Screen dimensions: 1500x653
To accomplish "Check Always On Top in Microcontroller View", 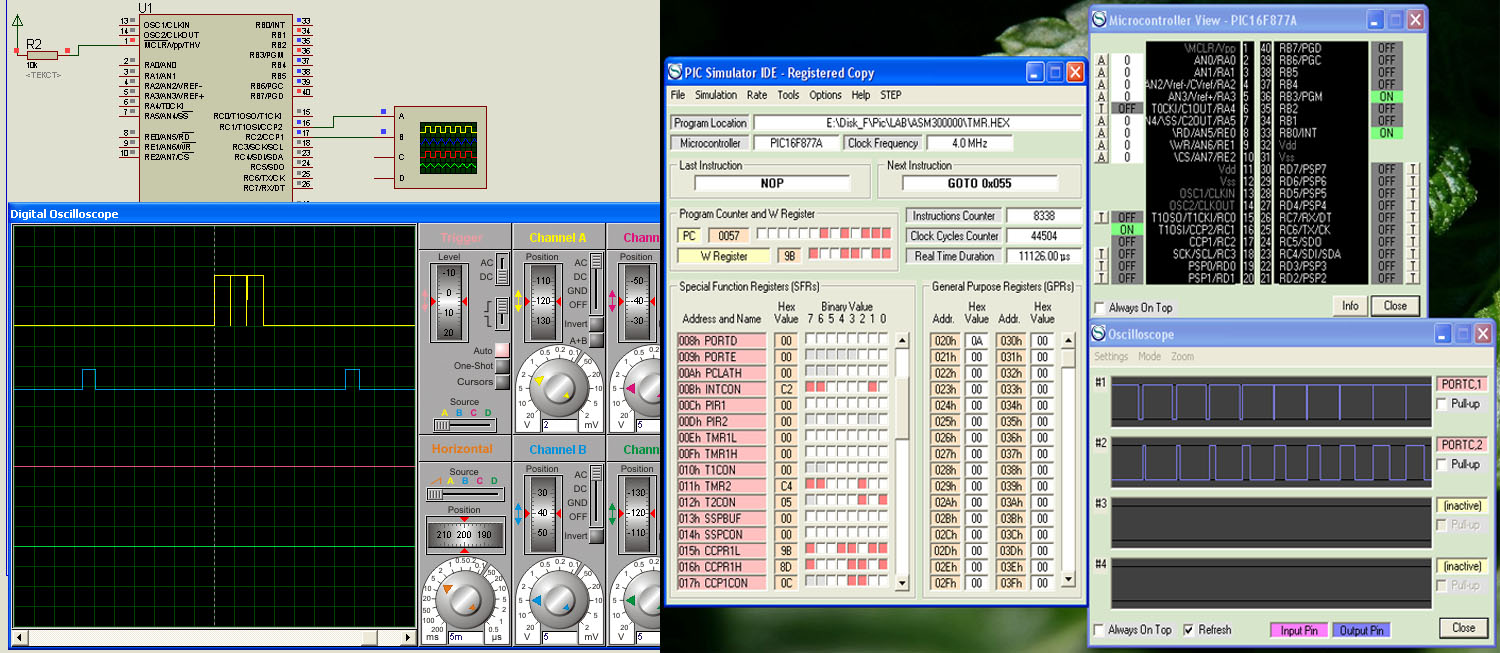I will click(1101, 308).
